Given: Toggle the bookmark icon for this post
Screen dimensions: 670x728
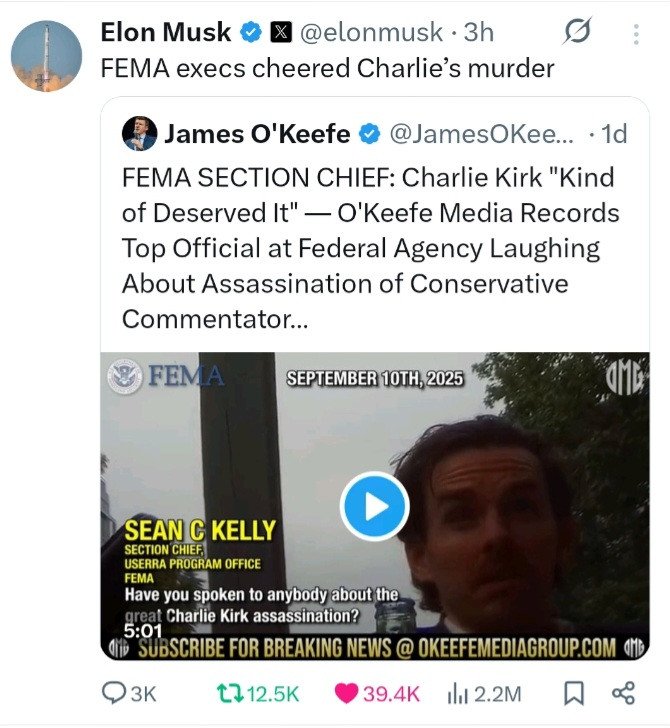Looking at the screenshot, I should (574, 693).
